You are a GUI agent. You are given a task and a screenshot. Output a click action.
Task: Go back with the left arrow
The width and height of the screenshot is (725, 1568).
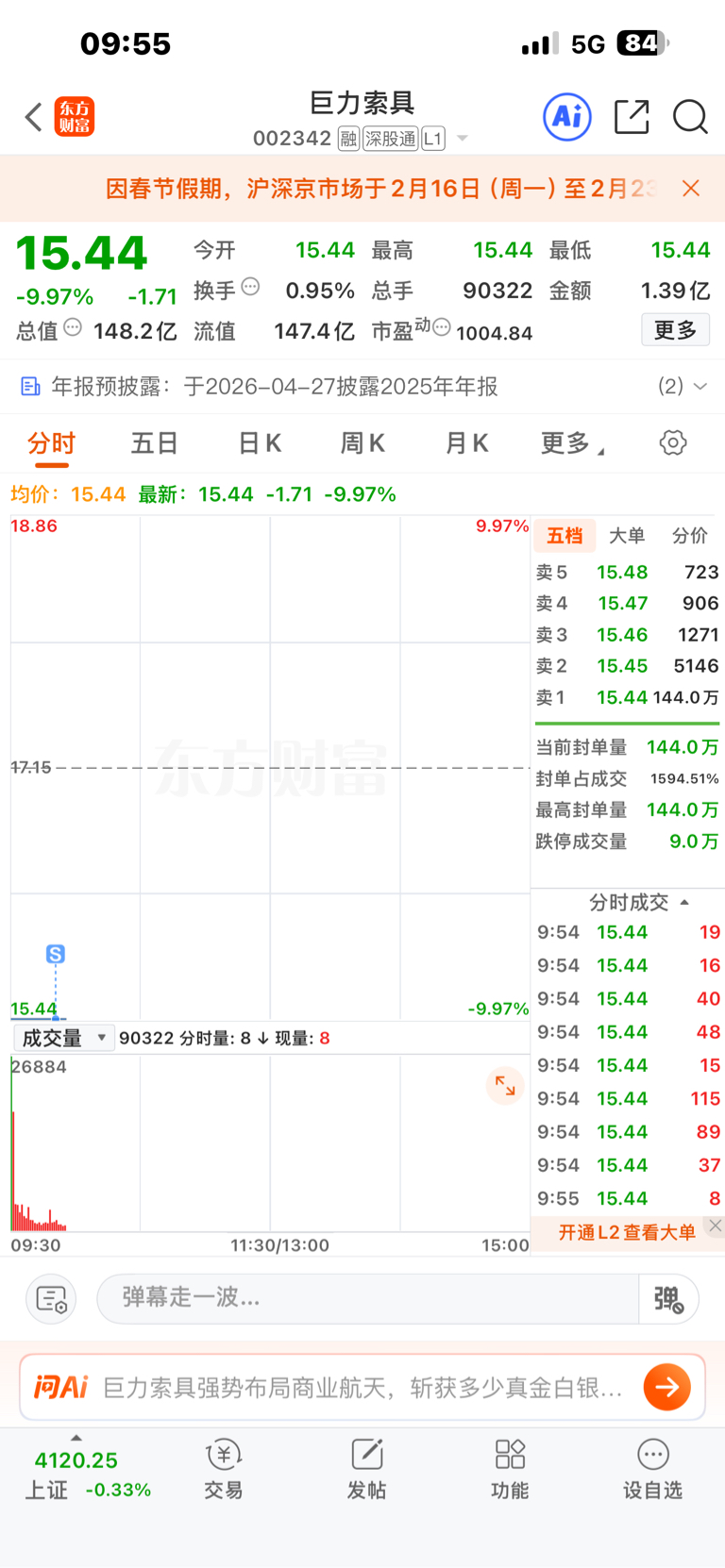coord(34,118)
